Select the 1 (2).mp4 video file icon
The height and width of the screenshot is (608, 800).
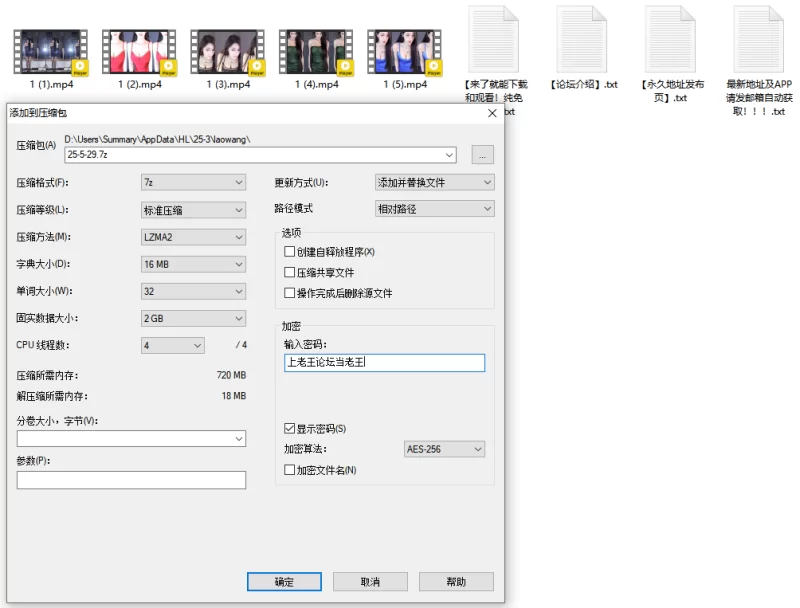click(x=139, y=52)
